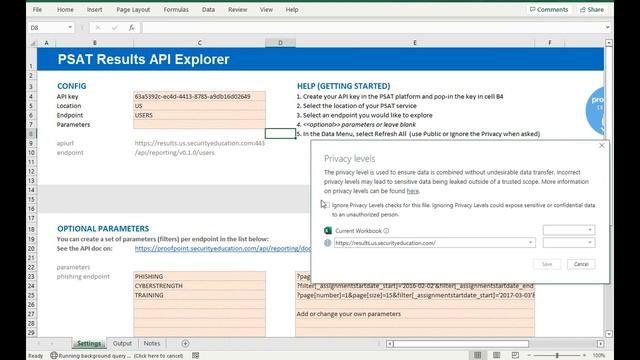This screenshot has width=640, height=360.
Task: Click the globe icon beside the URL
Action: (x=328, y=243)
